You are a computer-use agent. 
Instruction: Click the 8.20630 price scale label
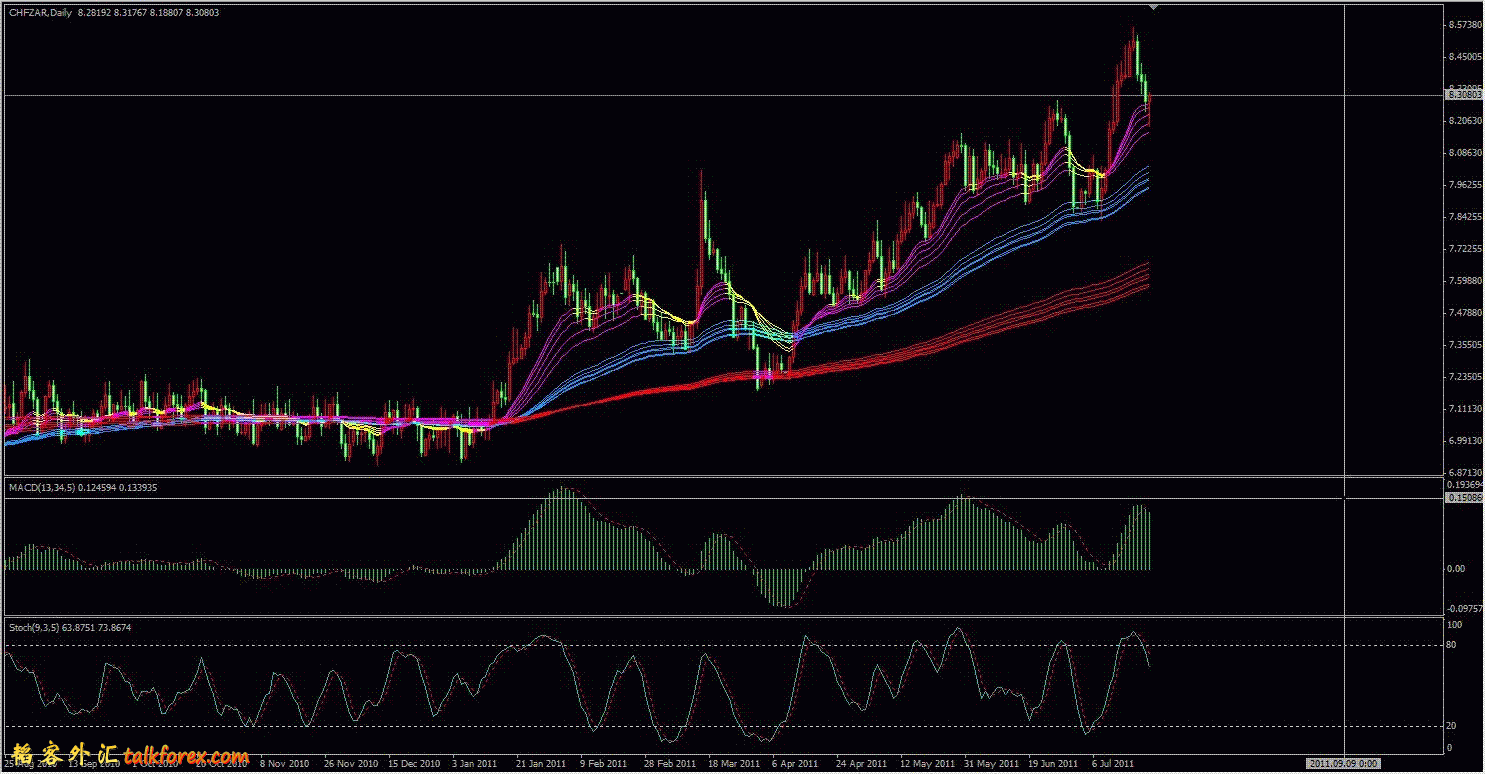pos(1464,121)
